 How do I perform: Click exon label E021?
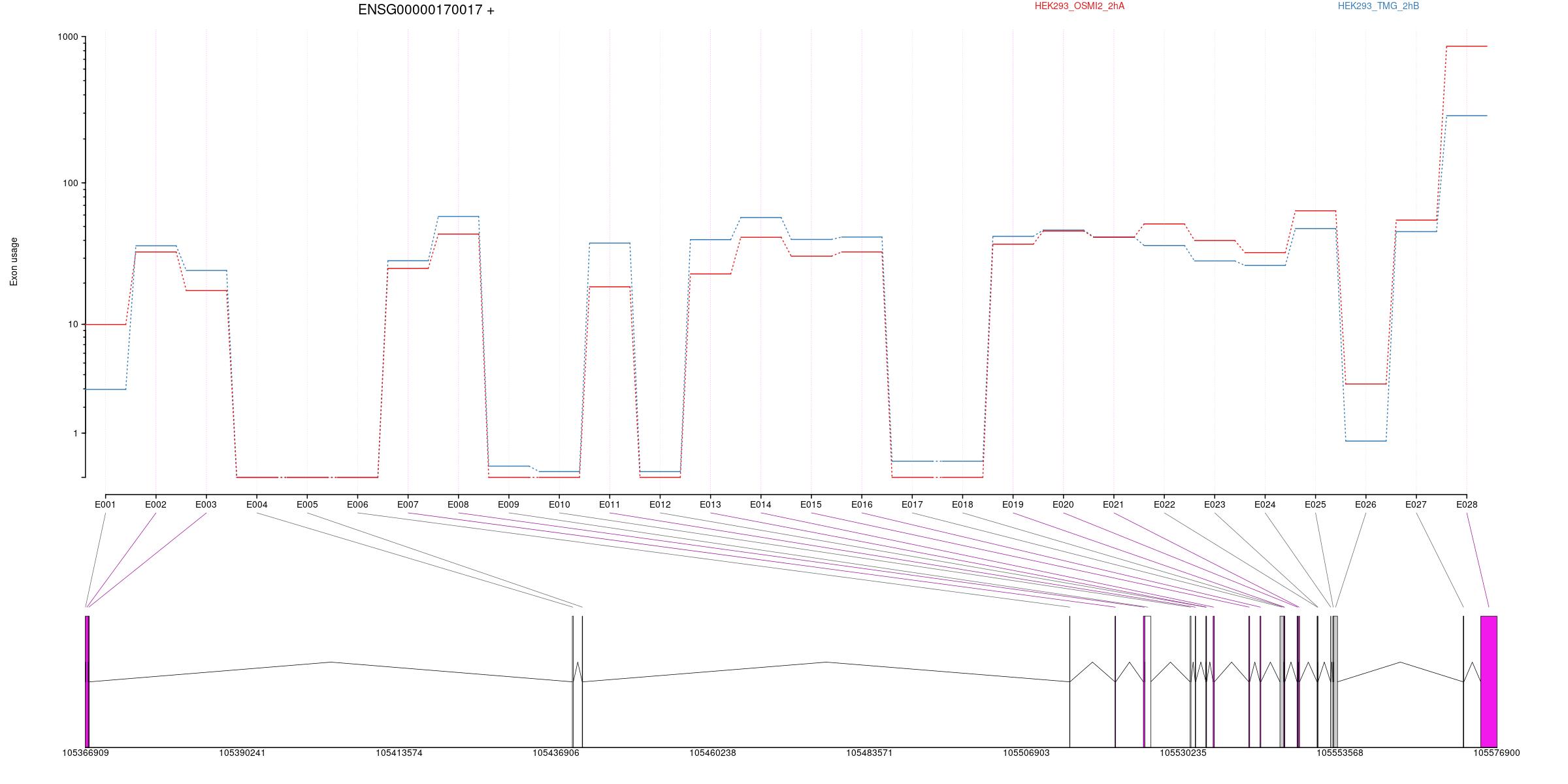point(1113,504)
